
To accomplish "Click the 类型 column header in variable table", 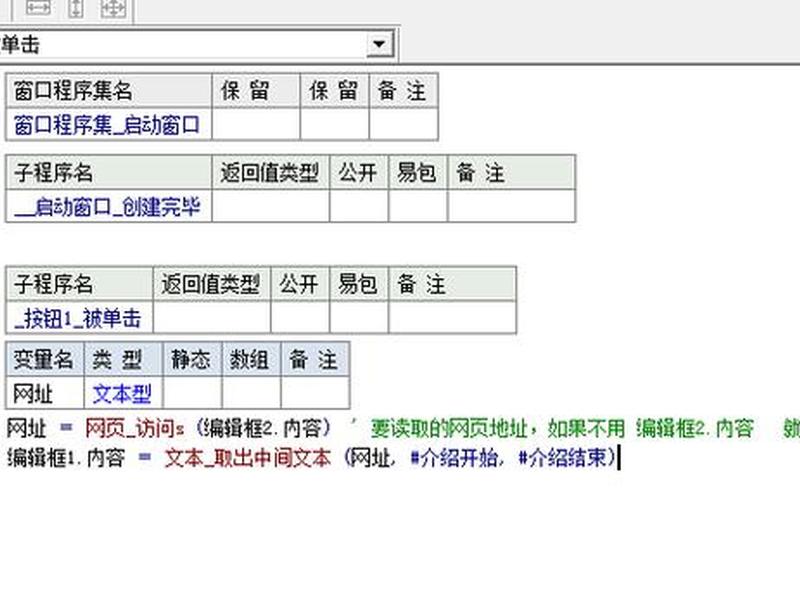I will point(123,359).
